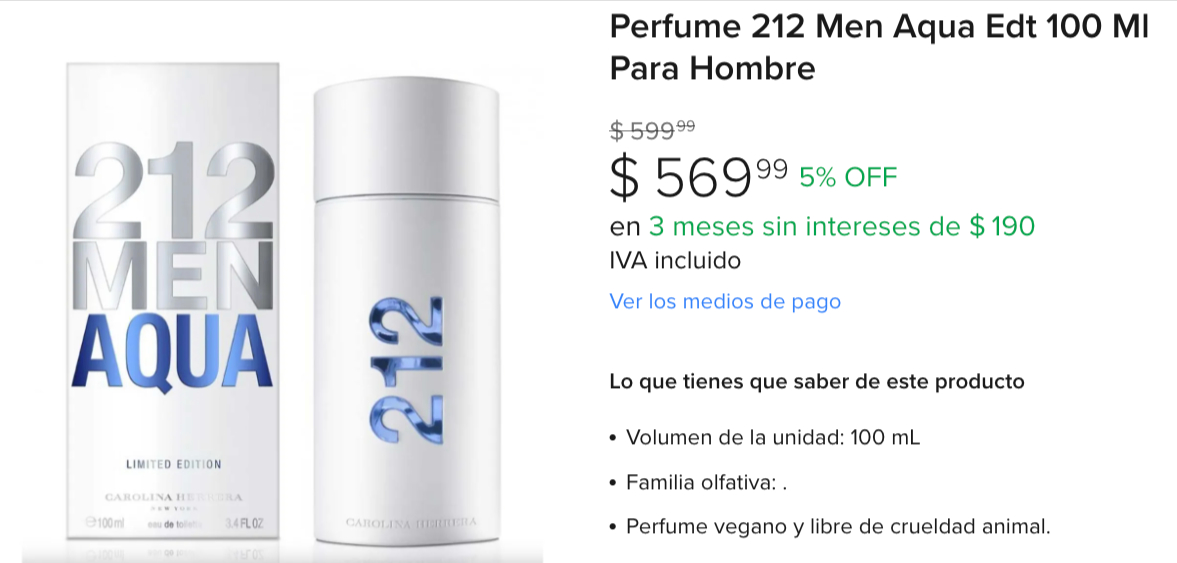Click the product title Perfume 212 Men Aqua
Image resolution: width=1177 pixels, height=563 pixels.
click(878, 48)
